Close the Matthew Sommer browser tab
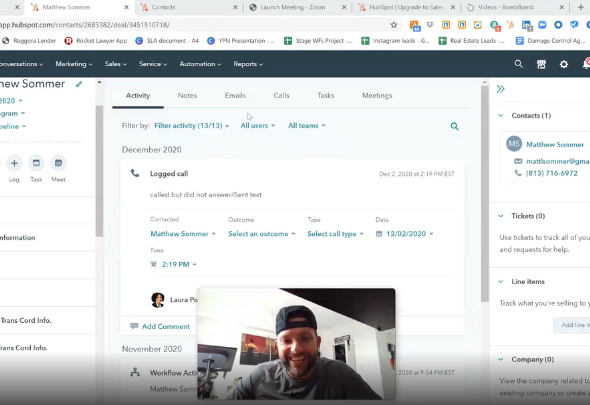This screenshot has height=405, width=590. coord(126,7)
